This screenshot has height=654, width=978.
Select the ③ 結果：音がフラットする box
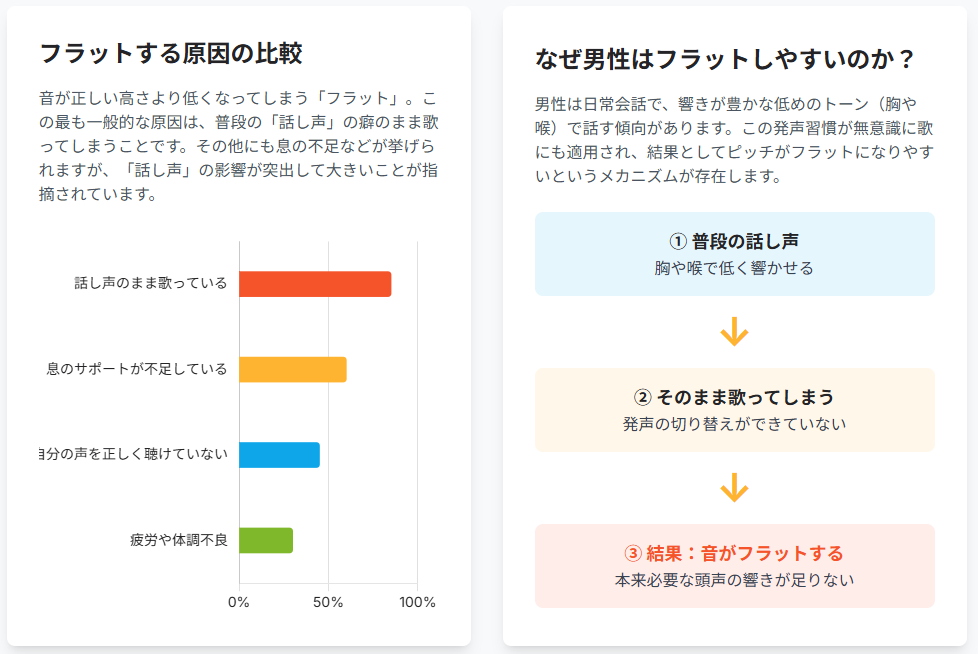734,566
